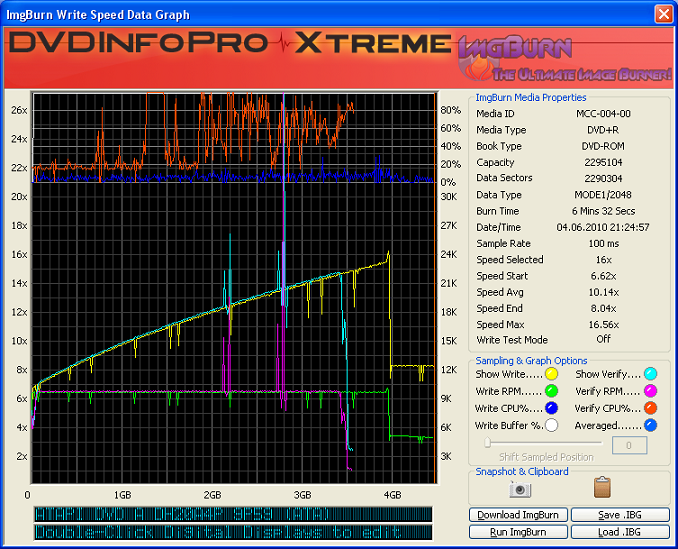Image resolution: width=678 pixels, height=549 pixels.
Task: Toggle the magenta Verify RPM indicator
Action: click(x=650, y=391)
